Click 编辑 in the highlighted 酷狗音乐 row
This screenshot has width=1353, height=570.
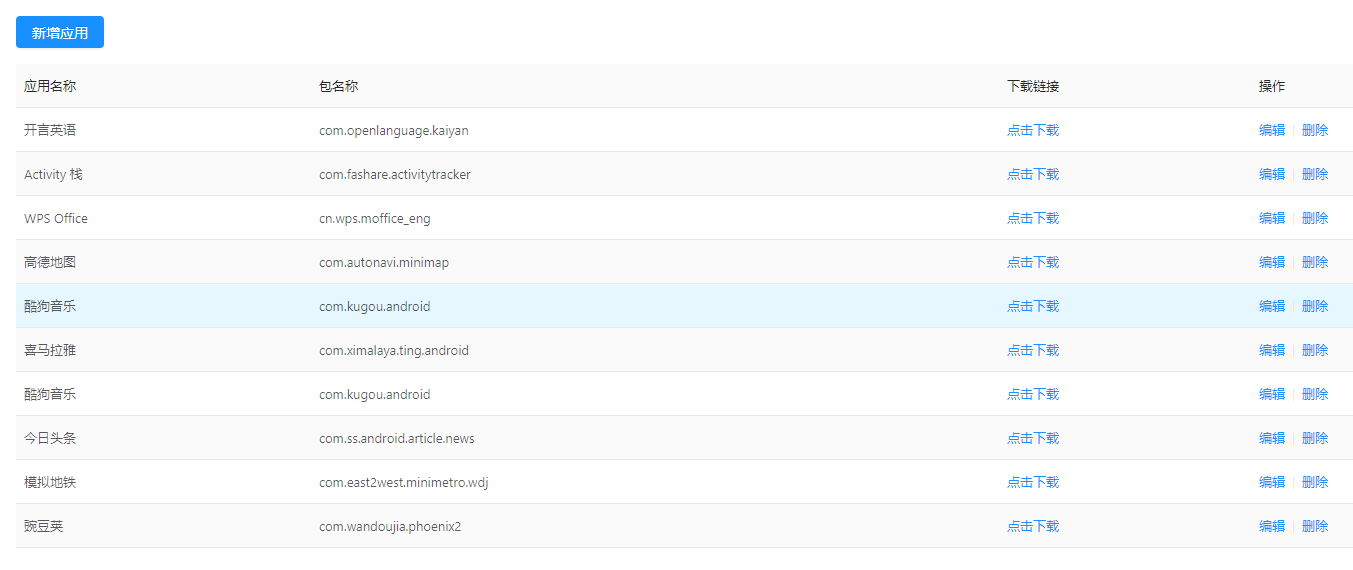(x=1272, y=306)
